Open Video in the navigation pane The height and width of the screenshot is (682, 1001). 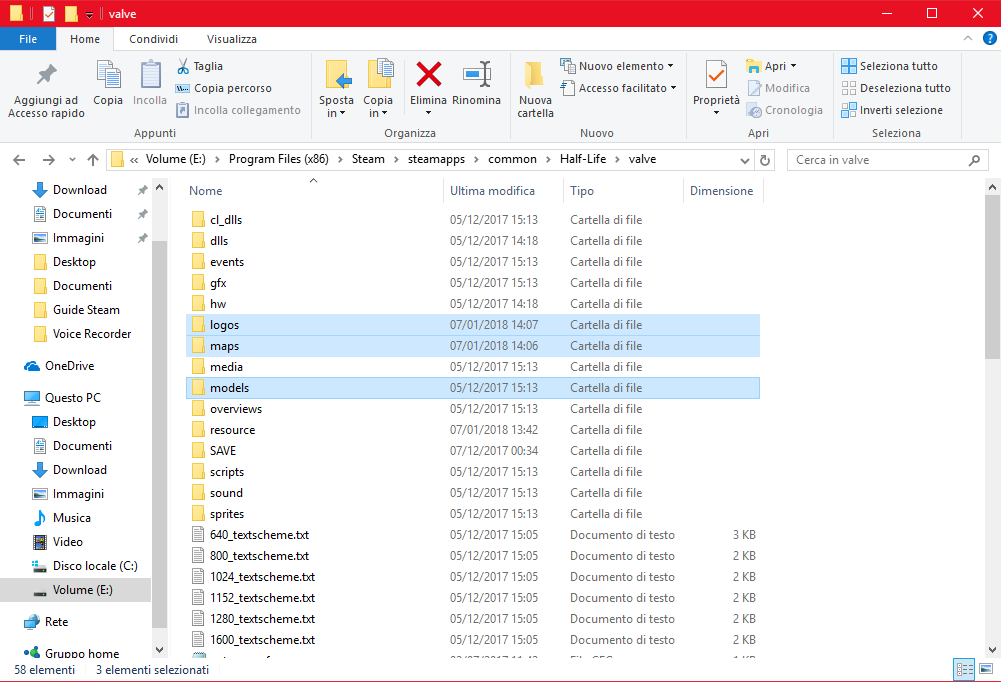(68, 542)
